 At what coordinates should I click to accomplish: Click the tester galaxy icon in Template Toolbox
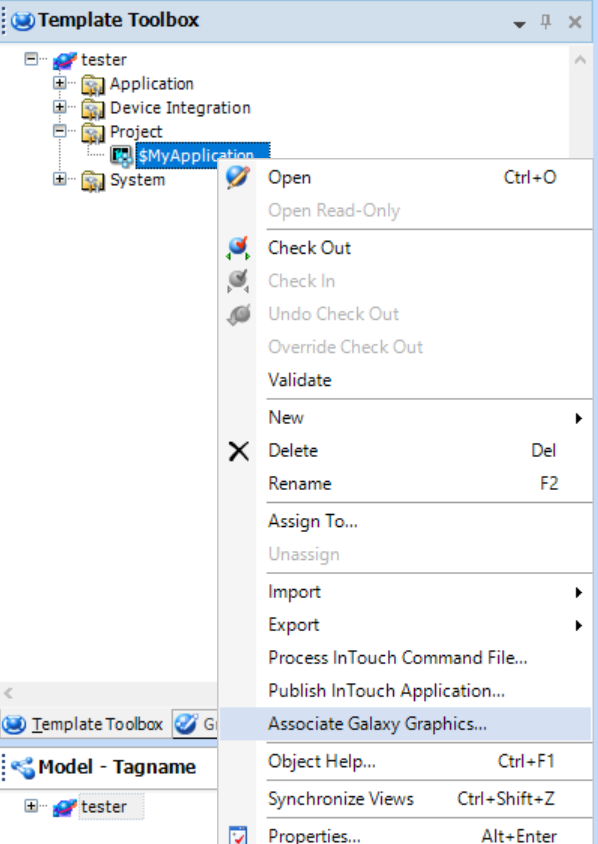(x=65, y=60)
